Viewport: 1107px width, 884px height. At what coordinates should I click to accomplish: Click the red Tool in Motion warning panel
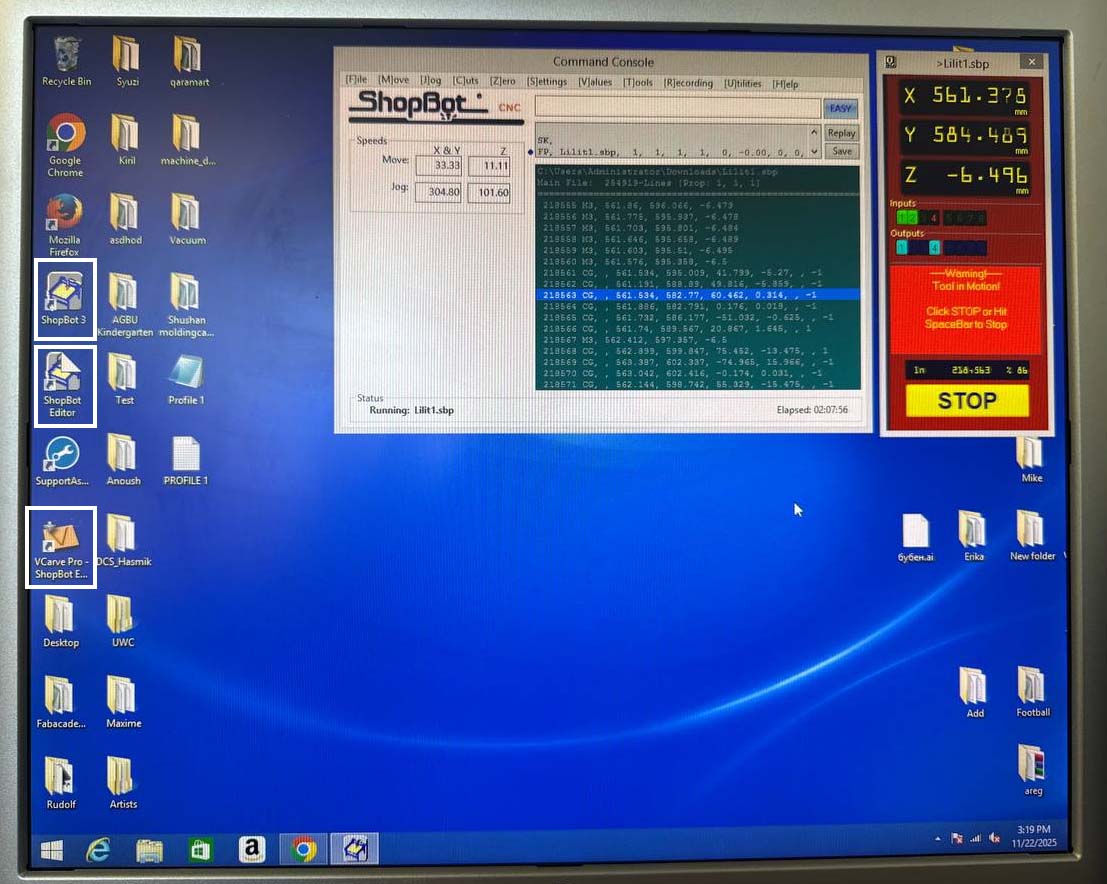(965, 308)
